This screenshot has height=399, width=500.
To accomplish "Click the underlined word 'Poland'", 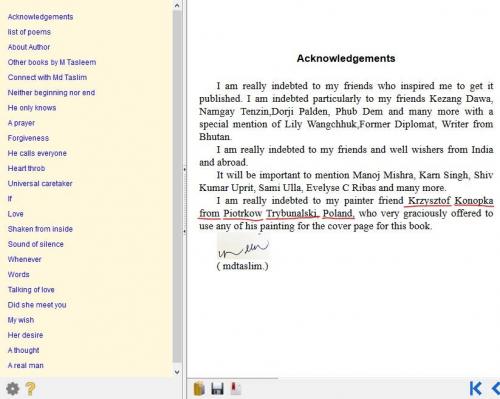I will click(339, 213).
